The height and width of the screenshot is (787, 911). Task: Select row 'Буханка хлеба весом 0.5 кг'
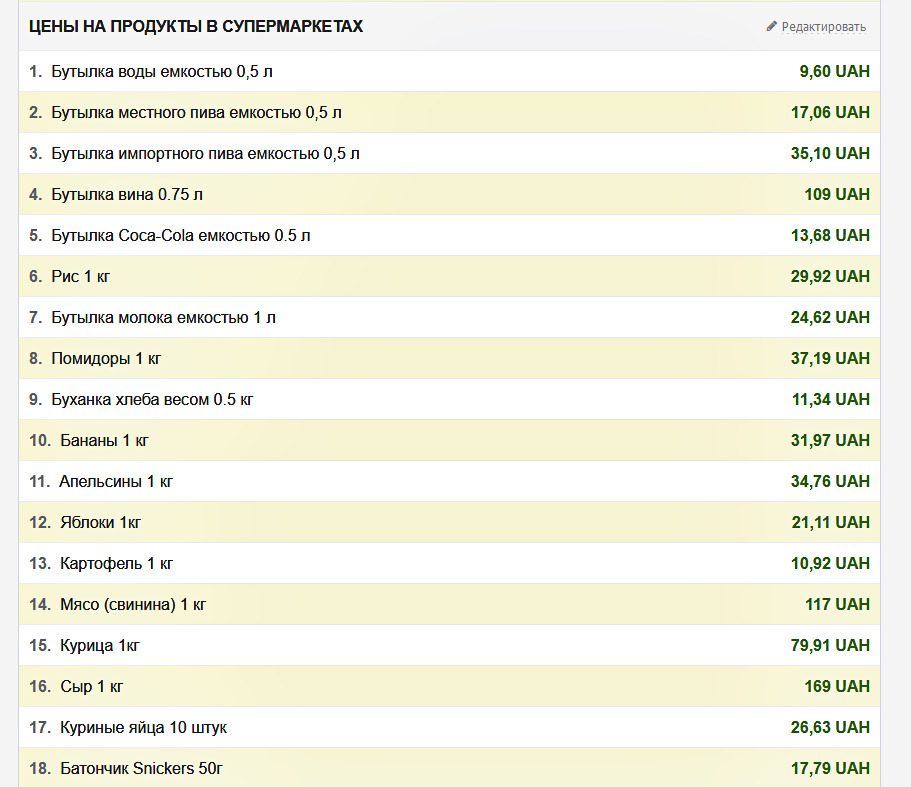(449, 399)
